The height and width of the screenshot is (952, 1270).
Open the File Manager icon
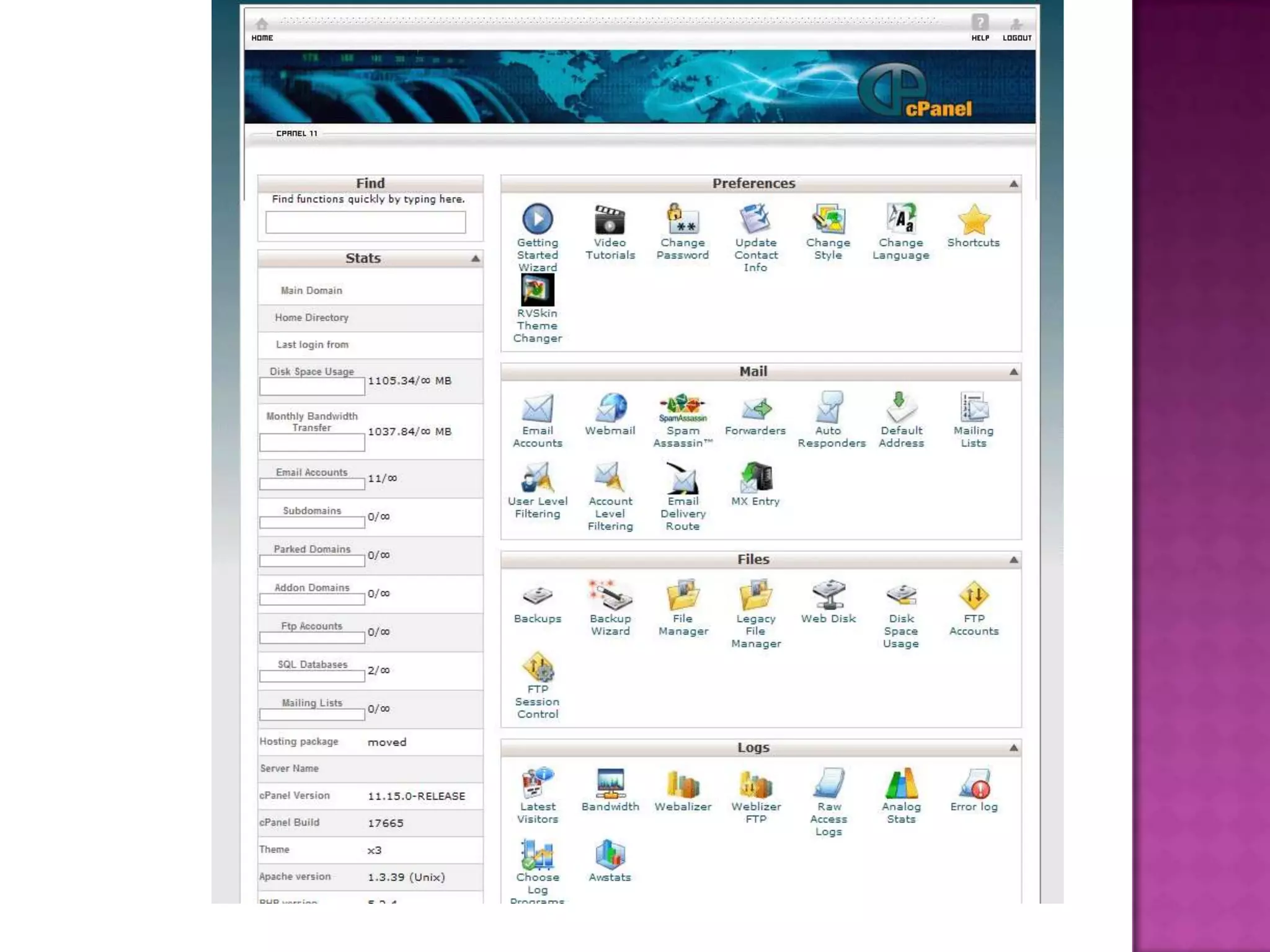pyautogui.click(x=683, y=596)
